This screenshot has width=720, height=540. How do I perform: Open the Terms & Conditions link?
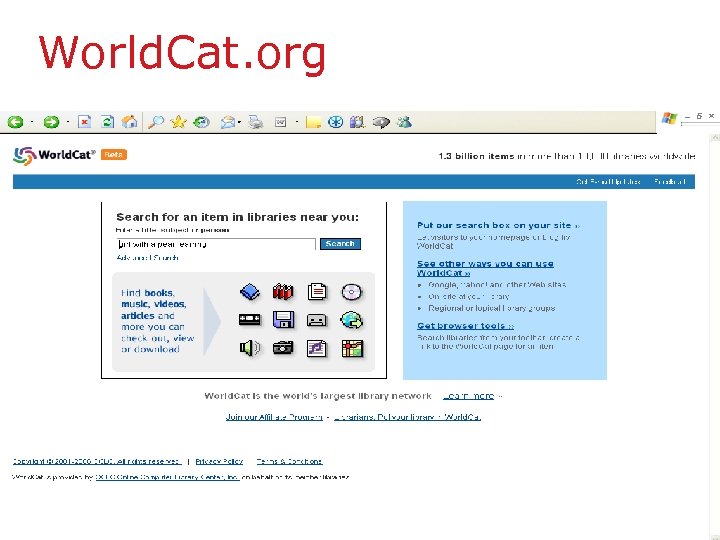click(x=289, y=461)
